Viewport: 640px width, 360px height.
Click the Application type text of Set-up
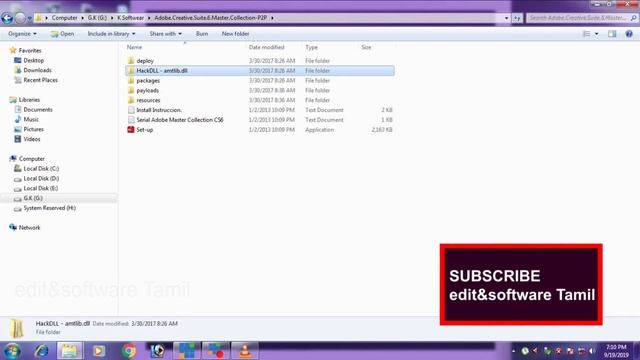coord(320,130)
